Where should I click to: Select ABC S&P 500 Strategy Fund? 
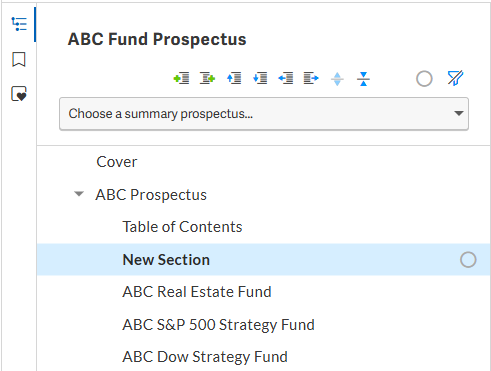[x=219, y=325]
